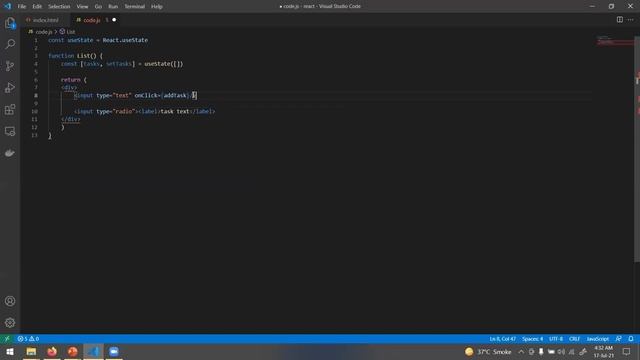Open the Accounts menu icon
Screen dimensions: 640x360
10,301
